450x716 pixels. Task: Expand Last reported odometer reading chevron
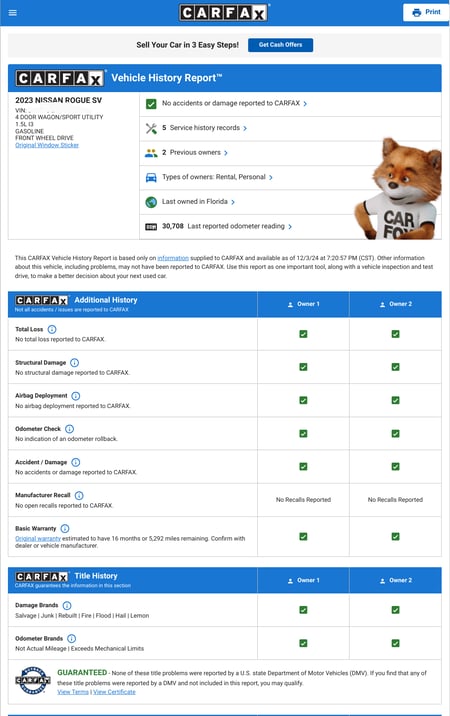[290, 226]
